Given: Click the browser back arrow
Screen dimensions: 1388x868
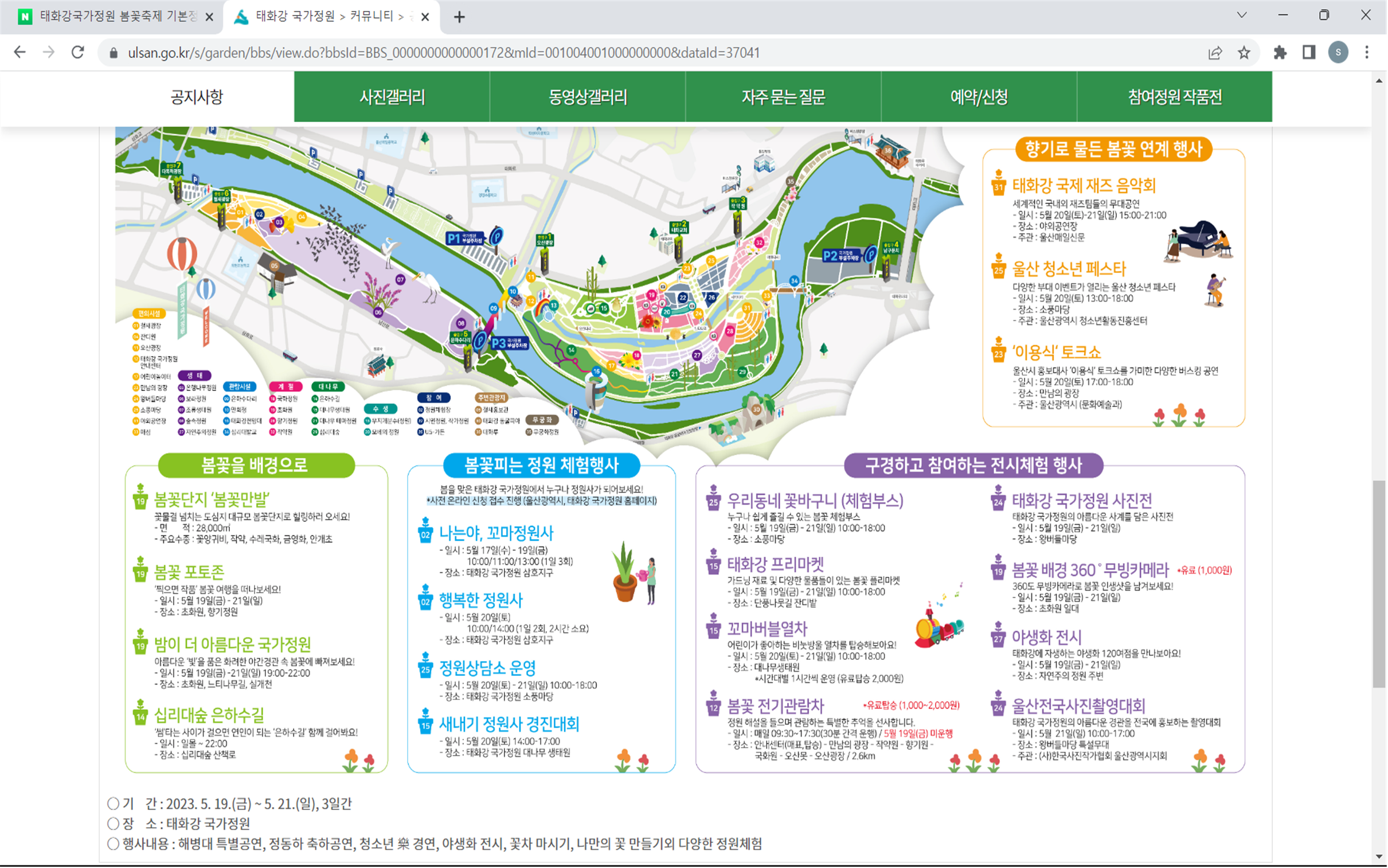Looking at the screenshot, I should click(x=19, y=53).
